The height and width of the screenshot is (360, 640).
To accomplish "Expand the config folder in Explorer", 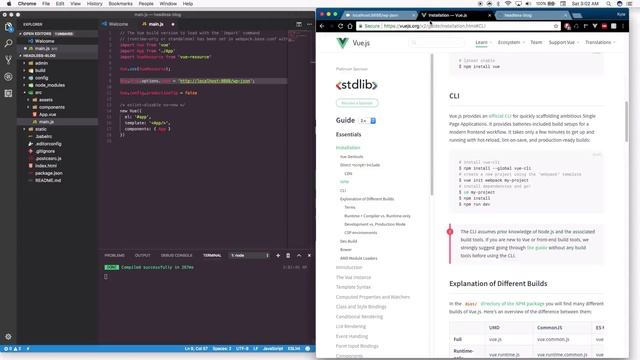I will pyautogui.click(x=41, y=78).
